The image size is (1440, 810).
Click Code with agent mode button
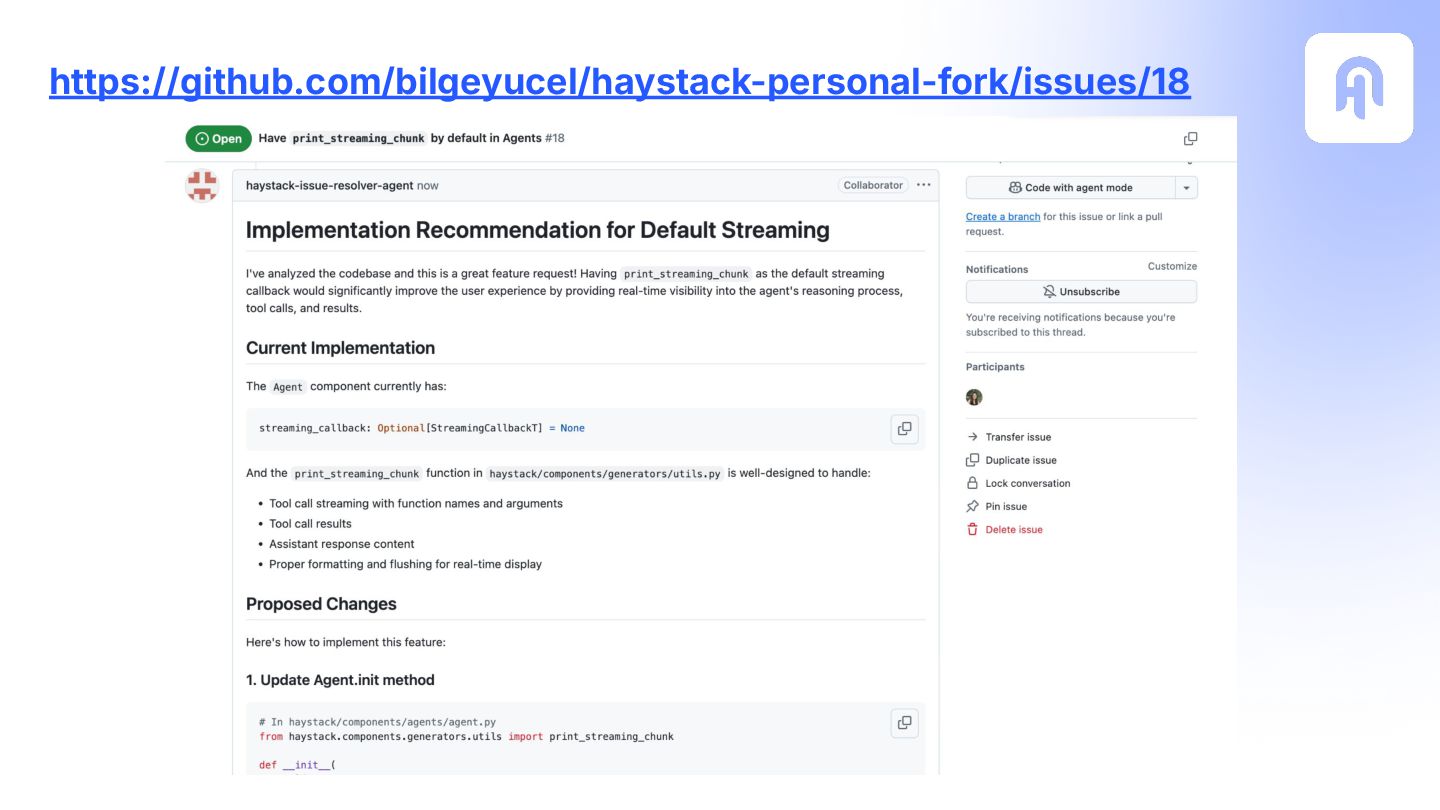[x=1070, y=188]
